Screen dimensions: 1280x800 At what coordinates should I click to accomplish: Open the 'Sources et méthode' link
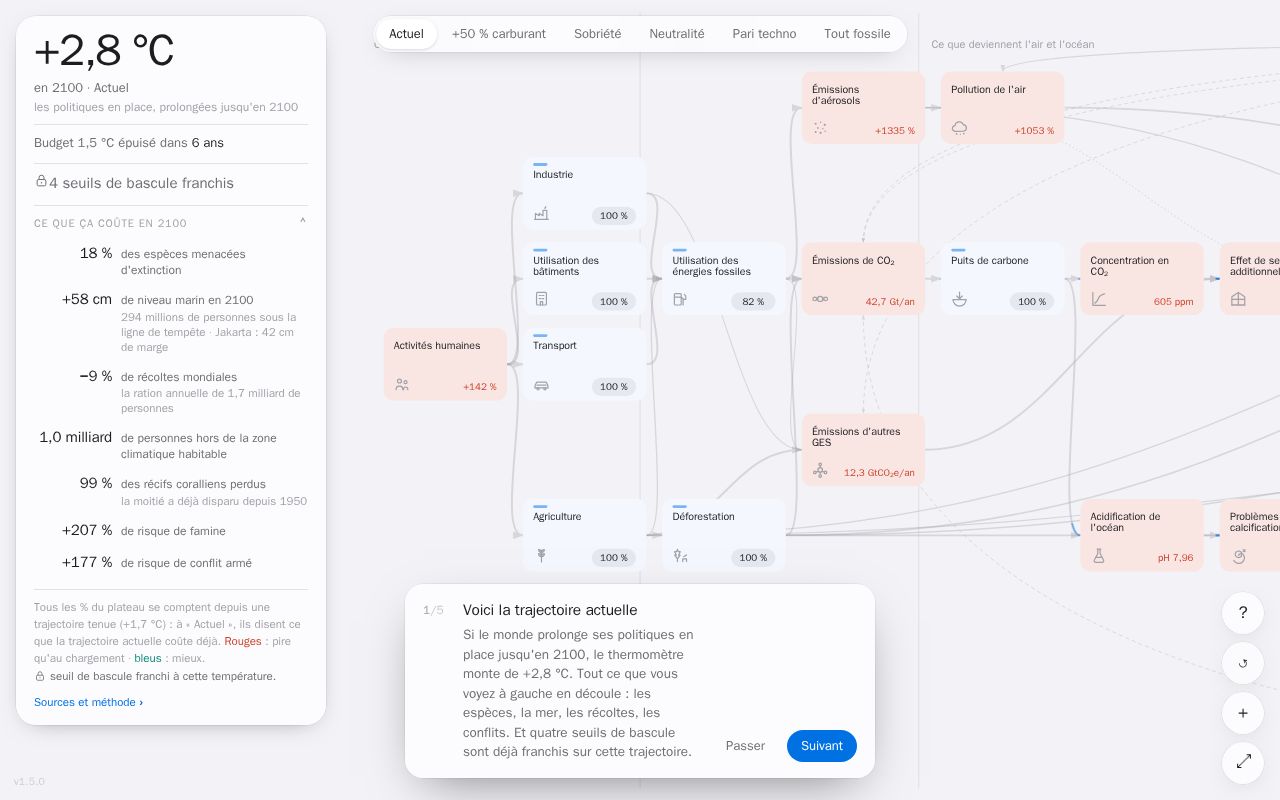(x=88, y=702)
